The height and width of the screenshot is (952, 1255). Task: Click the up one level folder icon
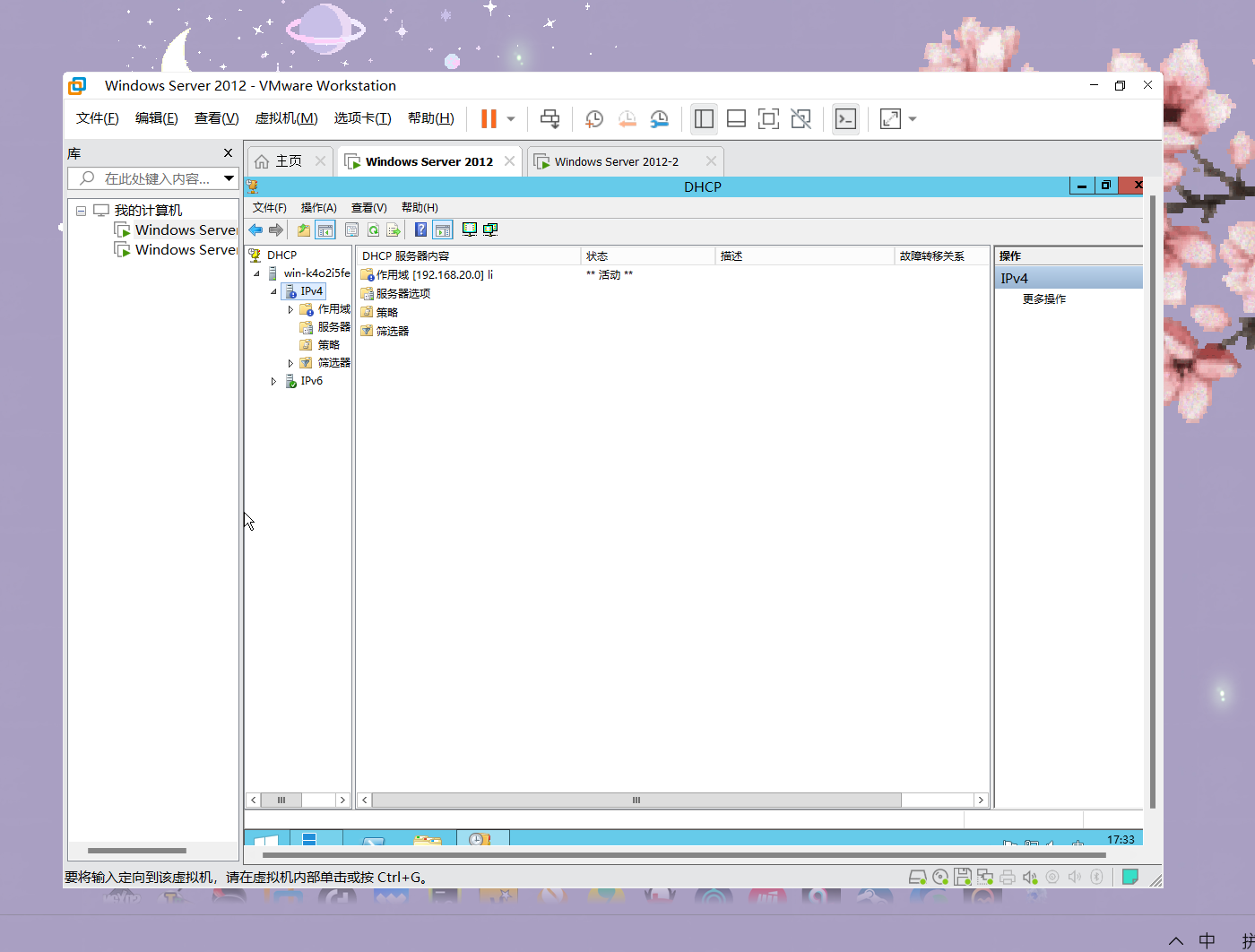(x=304, y=230)
